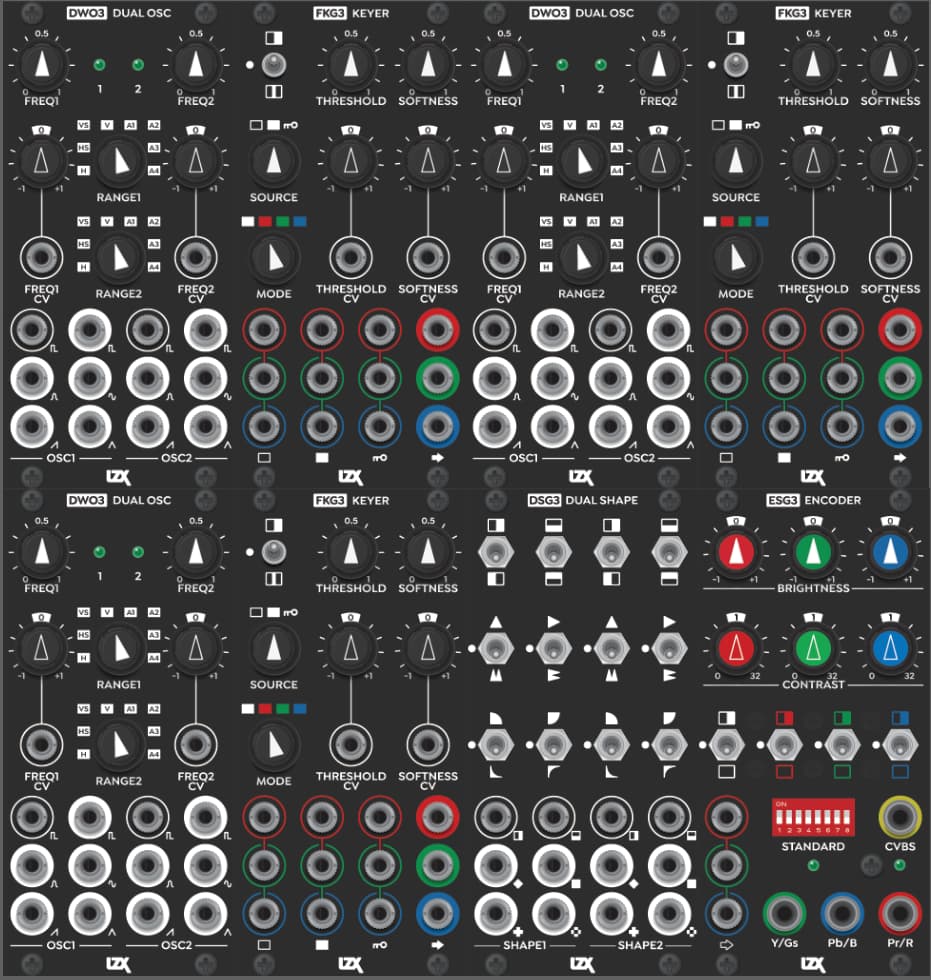This screenshot has height=980, width=931.
Task: Click SHAPE1 plus-sign output jack on DSG3
Action: [495, 913]
